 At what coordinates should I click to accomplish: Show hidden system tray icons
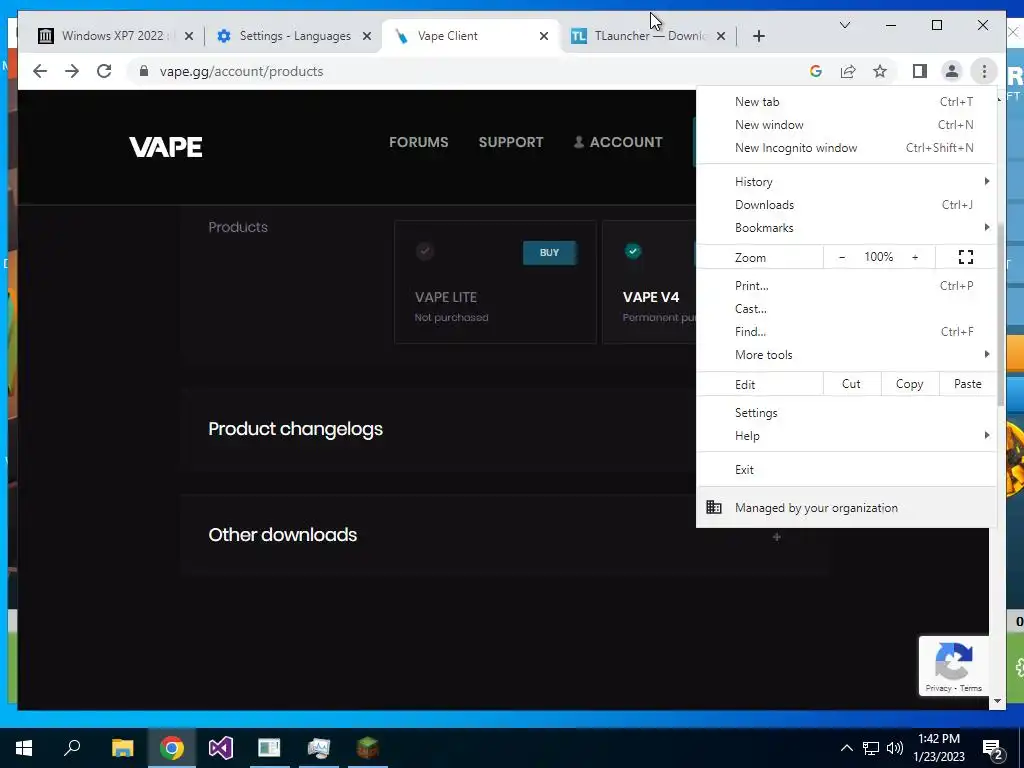pos(846,748)
